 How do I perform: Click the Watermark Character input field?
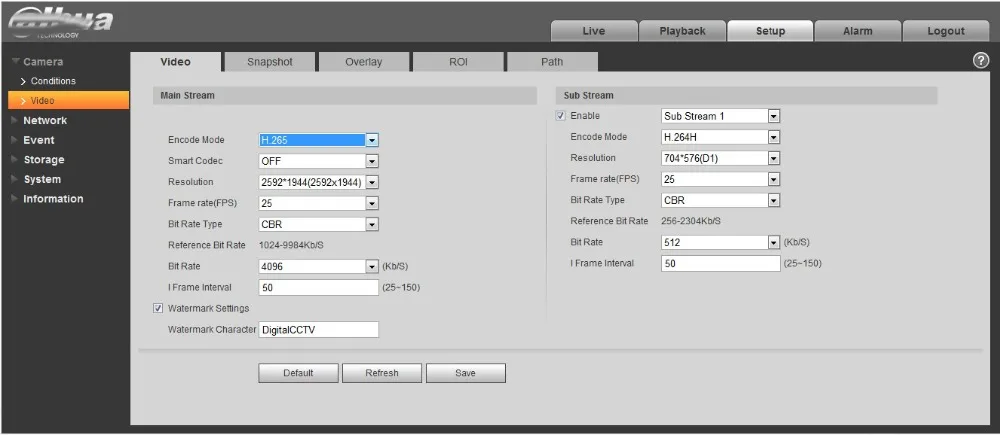318,330
